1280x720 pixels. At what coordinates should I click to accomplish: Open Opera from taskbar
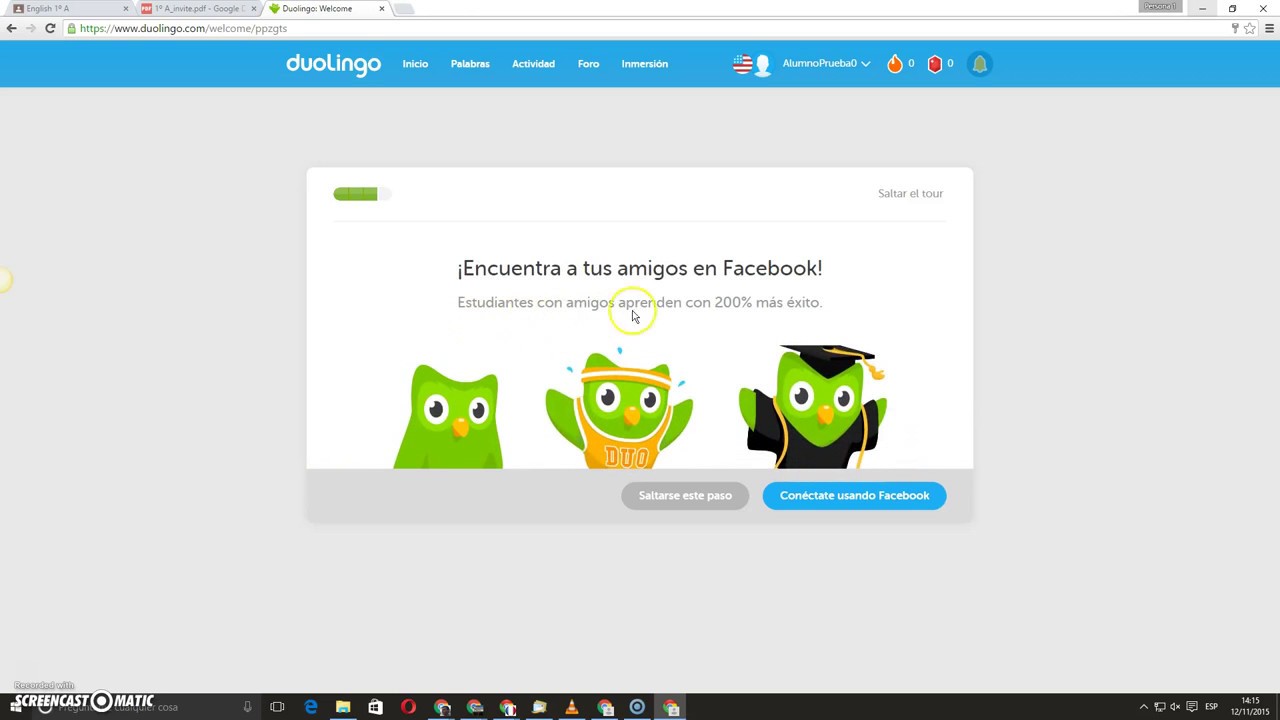pos(408,707)
